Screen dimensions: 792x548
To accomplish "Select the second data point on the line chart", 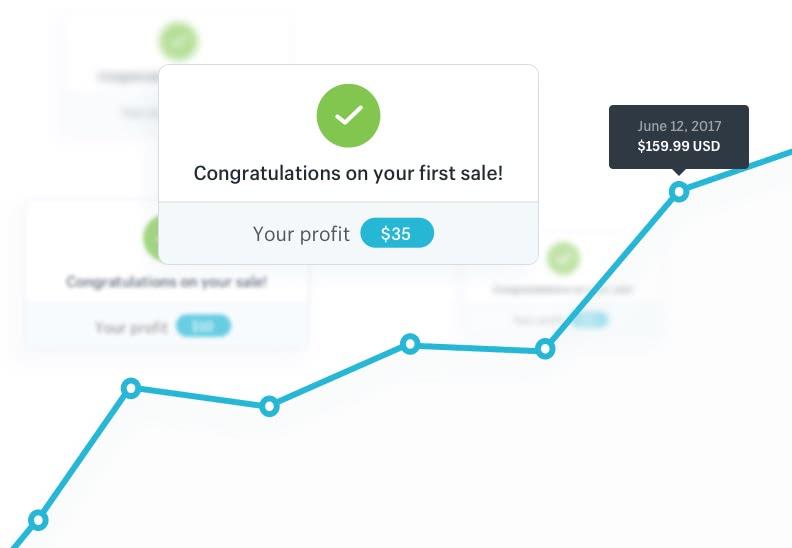I will pos(131,388).
